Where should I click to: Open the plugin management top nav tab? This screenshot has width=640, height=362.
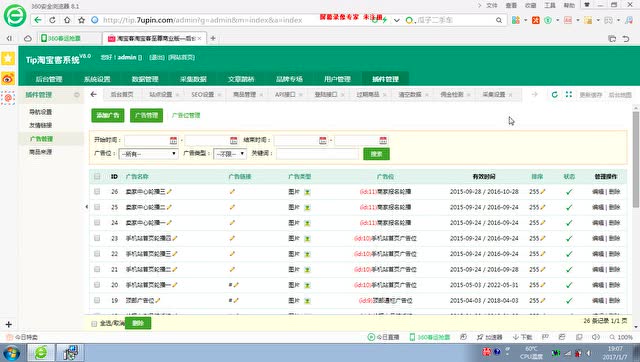pos(385,79)
